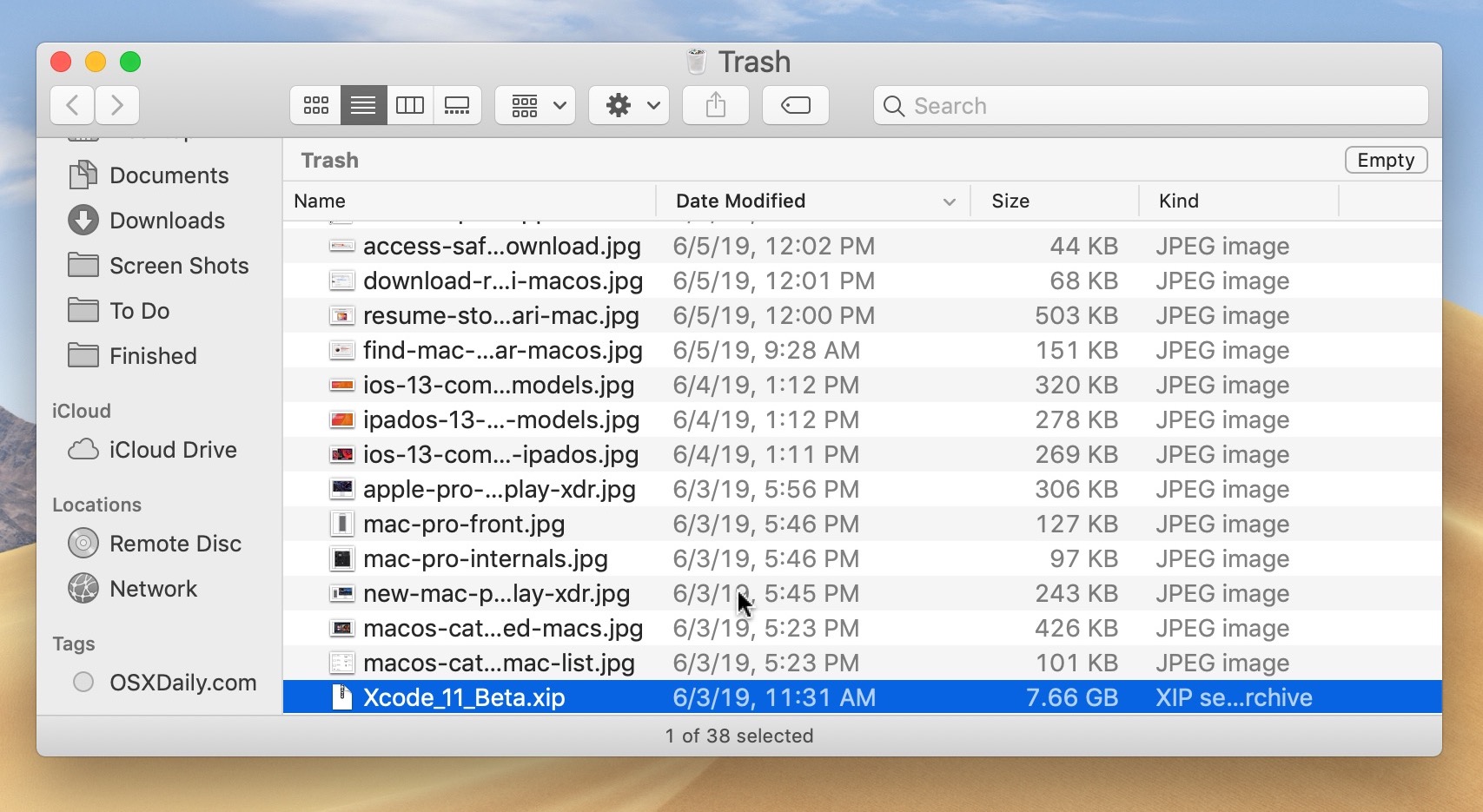Click into the Search field
This screenshot has width=1483, height=812.
(1151, 106)
